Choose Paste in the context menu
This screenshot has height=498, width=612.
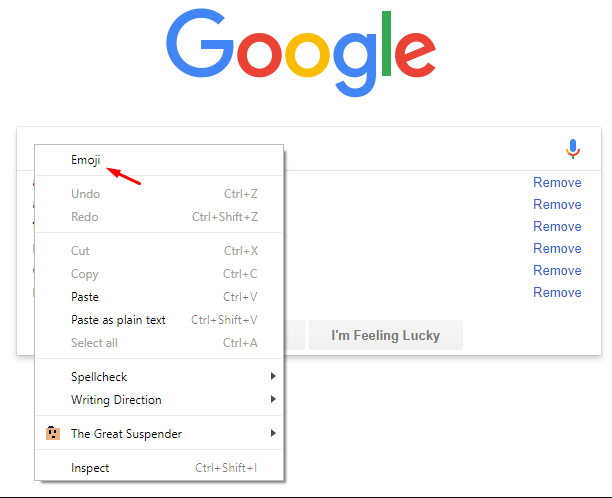pyautogui.click(x=85, y=297)
